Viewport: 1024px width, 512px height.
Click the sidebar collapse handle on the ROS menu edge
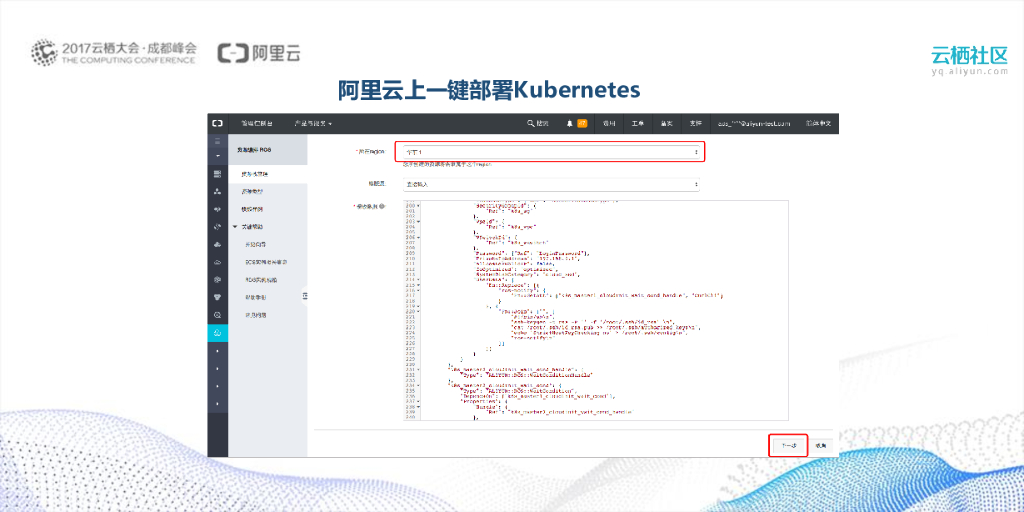[304, 296]
